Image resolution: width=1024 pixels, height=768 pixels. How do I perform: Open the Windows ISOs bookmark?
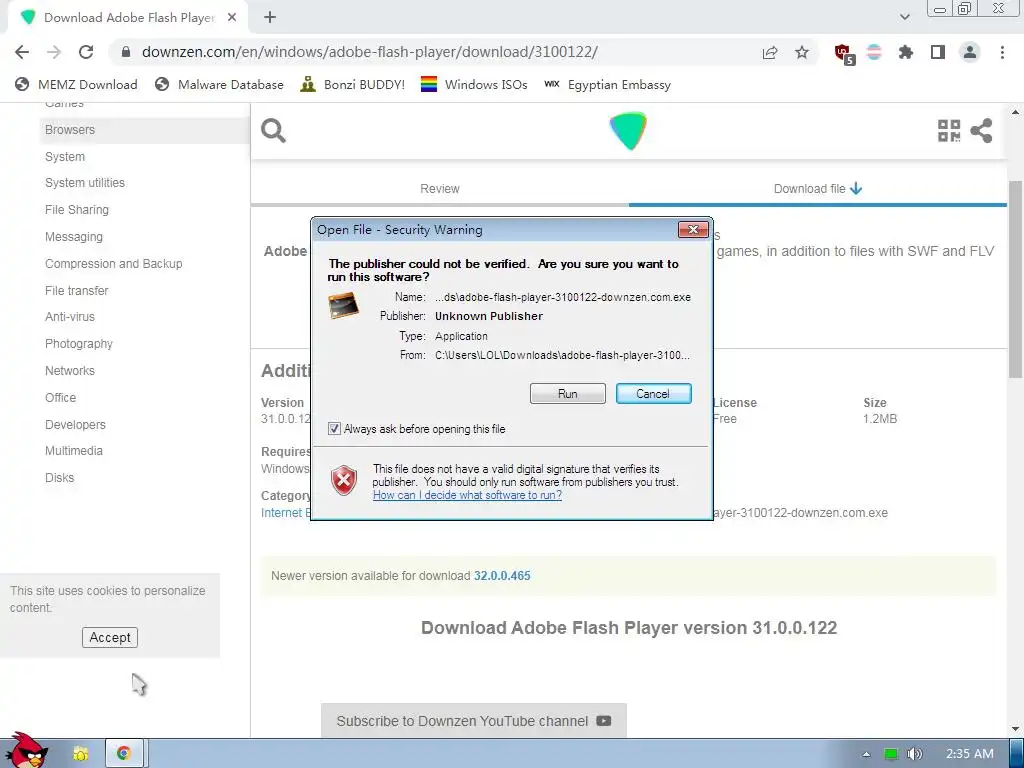click(474, 85)
